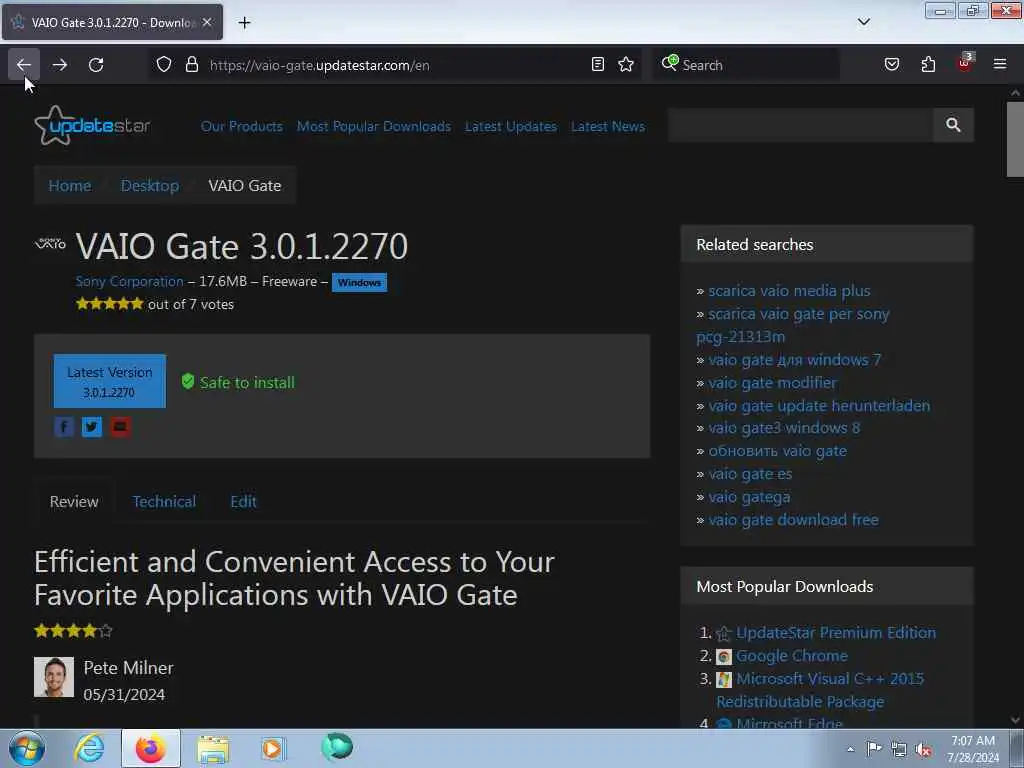This screenshot has width=1024, height=768.
Task: Submit site search with magnifier button
Action: (x=953, y=125)
